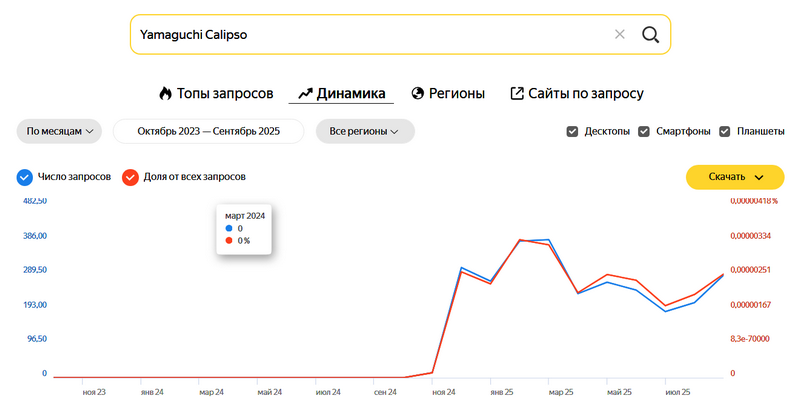The width and height of the screenshot is (800, 409).
Task: Click the flame icon for top queries
Action: pyautogui.click(x=165, y=93)
